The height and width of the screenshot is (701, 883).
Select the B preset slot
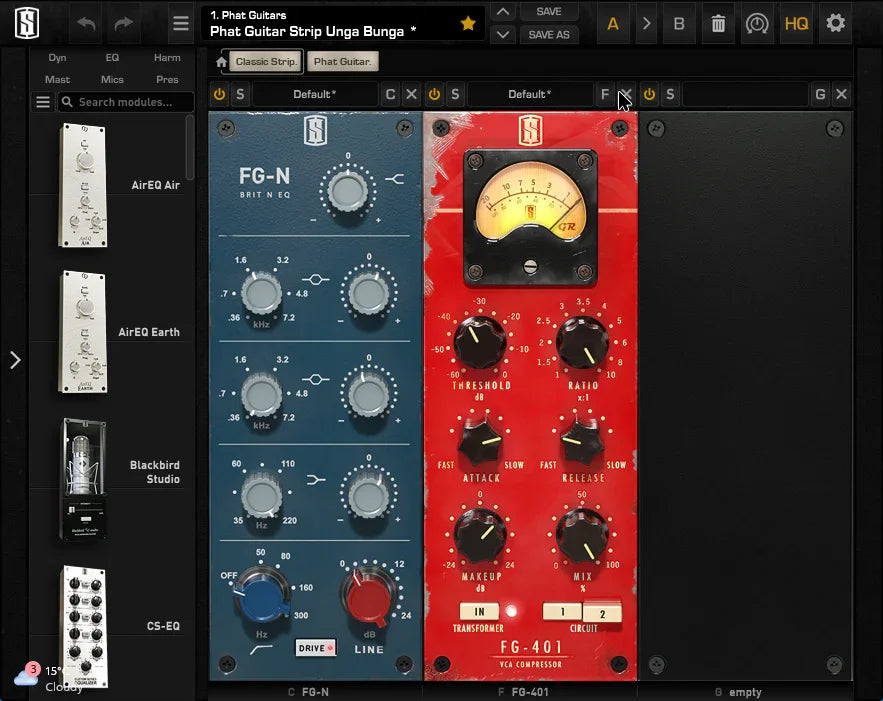point(679,23)
